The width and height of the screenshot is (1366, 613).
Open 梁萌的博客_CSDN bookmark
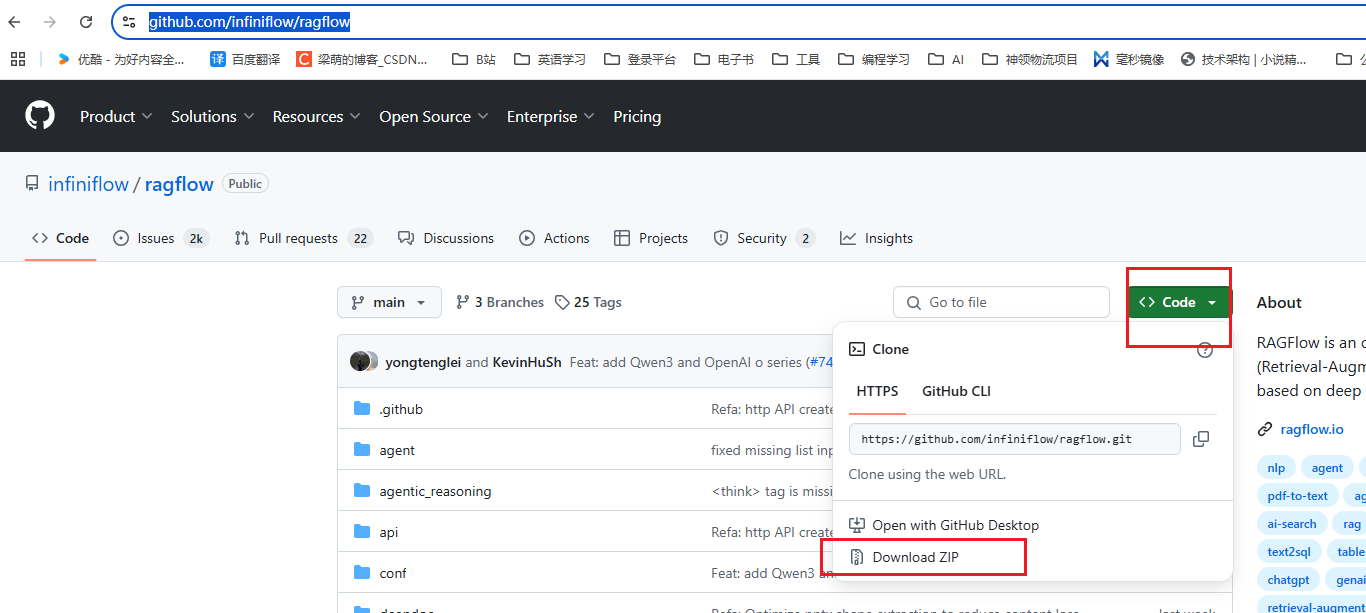pos(362,59)
